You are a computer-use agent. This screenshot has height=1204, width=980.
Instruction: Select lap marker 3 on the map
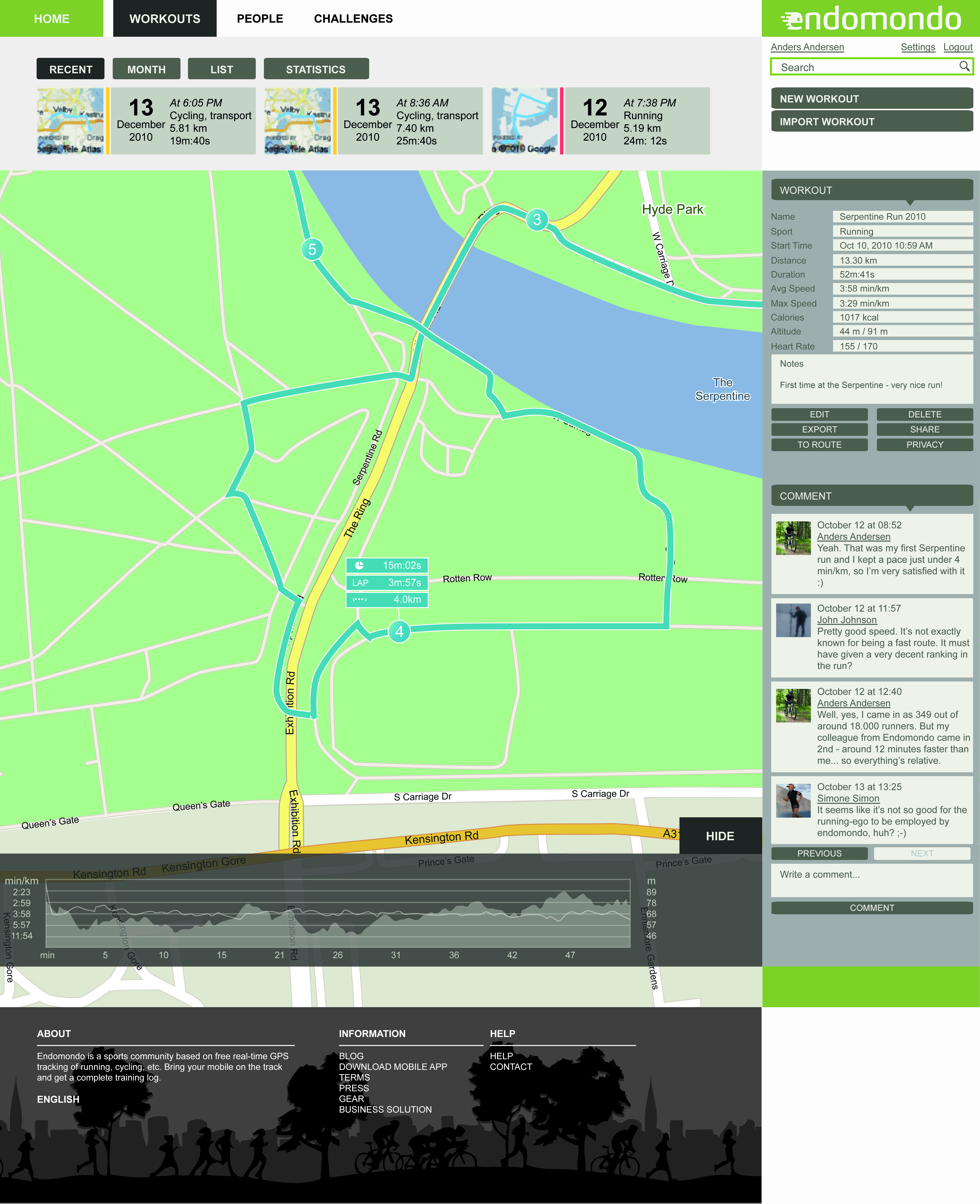[537, 220]
